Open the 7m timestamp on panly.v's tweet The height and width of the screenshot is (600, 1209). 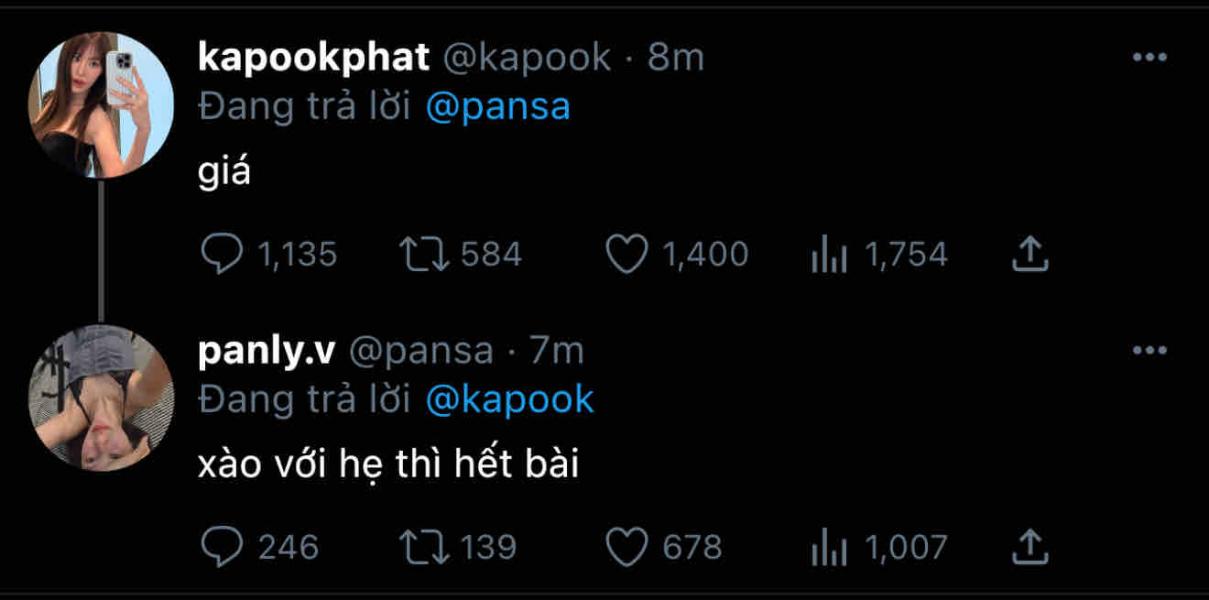(556, 350)
